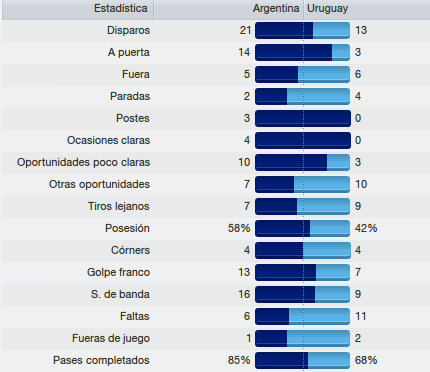This screenshot has width=430, height=372.
Task: Select the Otras oportunidades row label
Action: coord(99,184)
